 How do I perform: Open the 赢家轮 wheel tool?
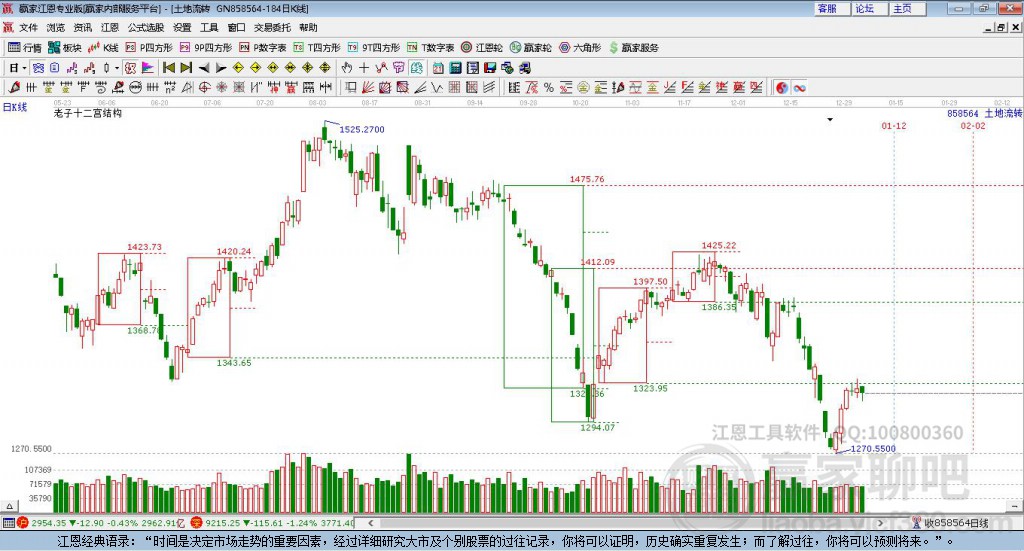click(x=530, y=48)
